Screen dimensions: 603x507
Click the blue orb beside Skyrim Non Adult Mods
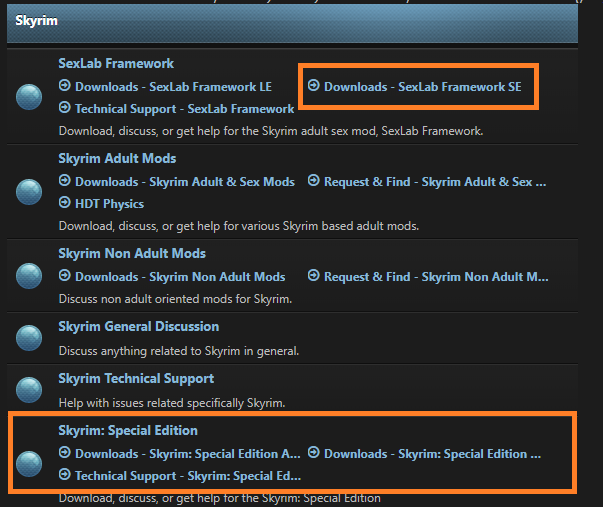tap(29, 276)
